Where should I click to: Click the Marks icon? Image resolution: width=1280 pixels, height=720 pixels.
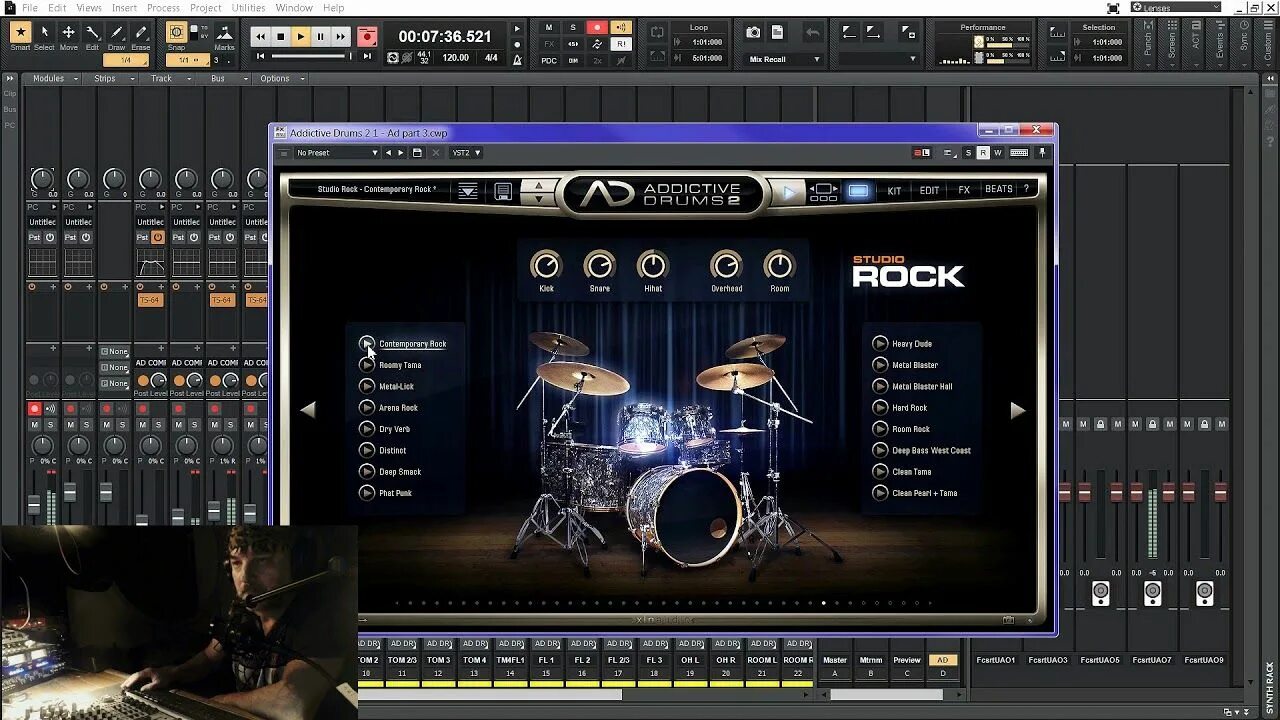tap(224, 36)
